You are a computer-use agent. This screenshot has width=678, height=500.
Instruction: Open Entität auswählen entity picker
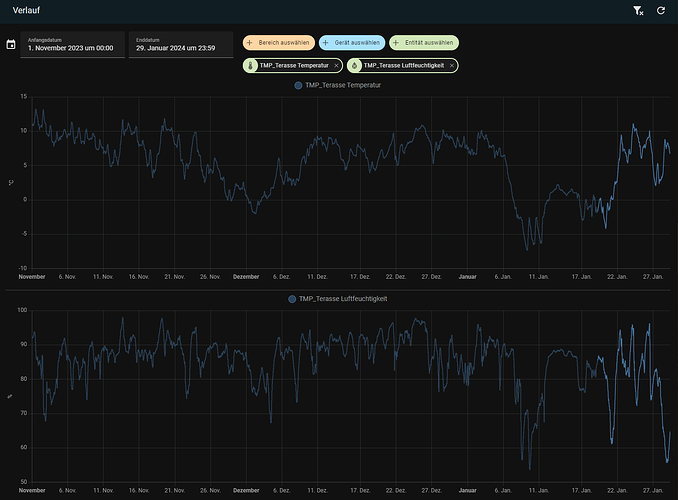429,43
